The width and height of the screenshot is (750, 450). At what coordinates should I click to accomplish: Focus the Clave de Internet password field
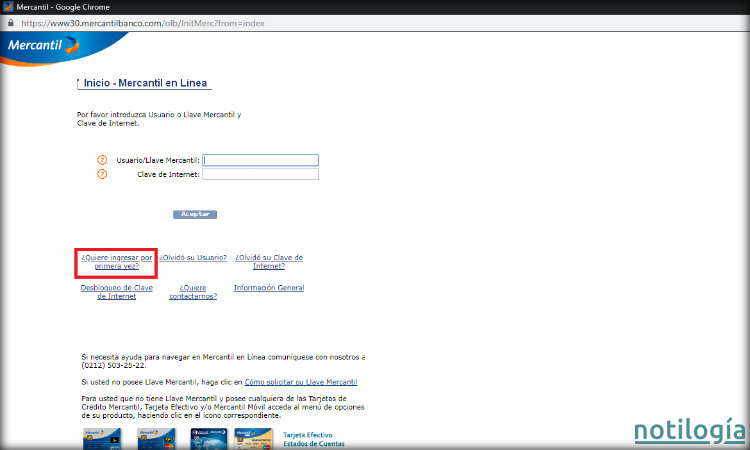click(260, 174)
